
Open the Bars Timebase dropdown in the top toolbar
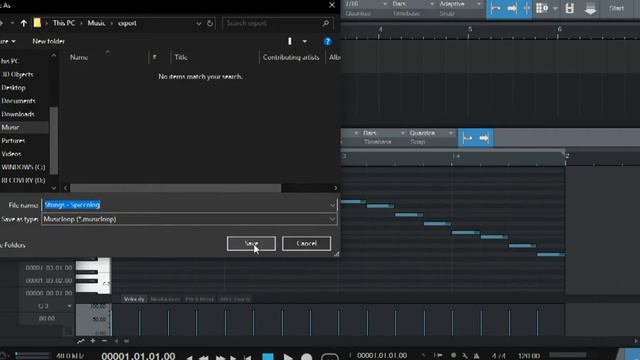(x=413, y=4)
